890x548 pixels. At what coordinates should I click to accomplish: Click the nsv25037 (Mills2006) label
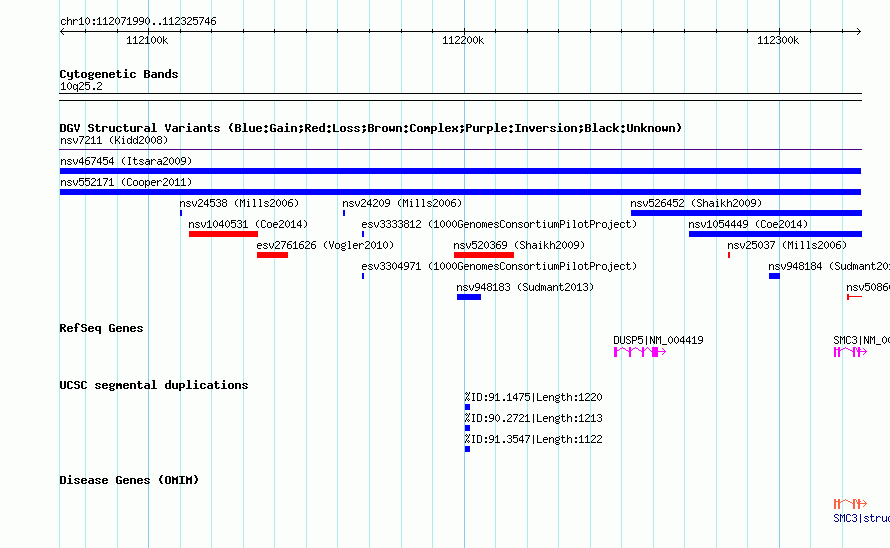(x=787, y=245)
